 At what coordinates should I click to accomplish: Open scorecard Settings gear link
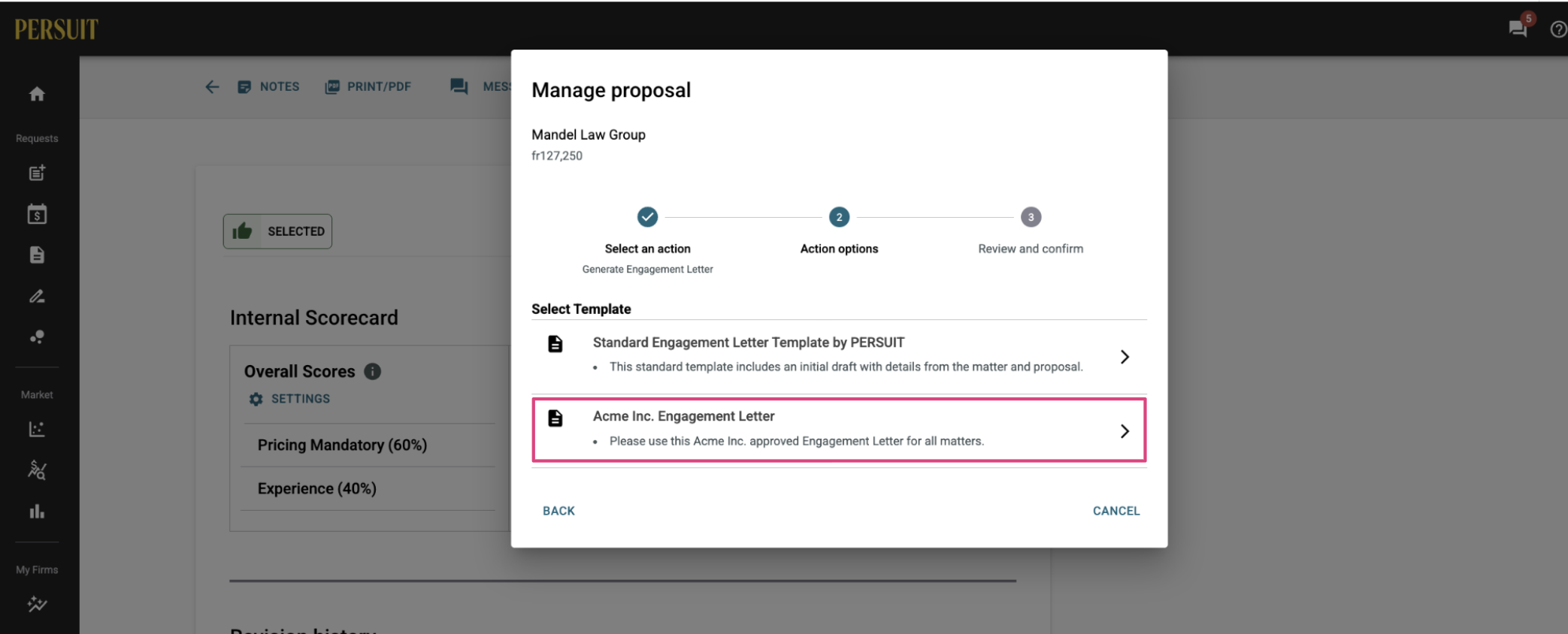289,399
